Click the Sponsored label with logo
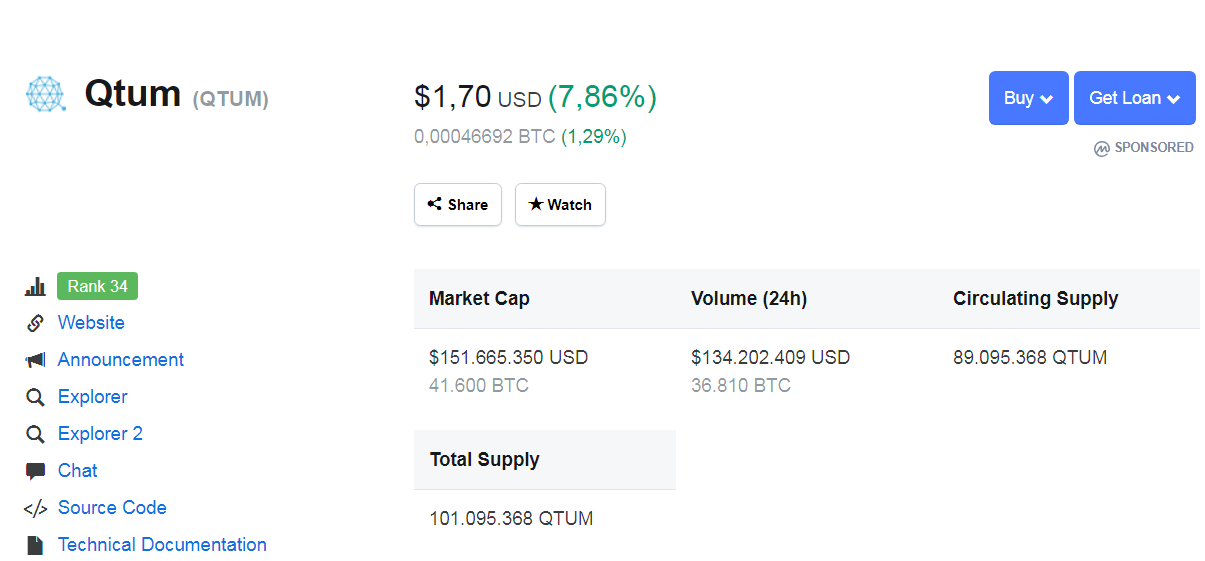 point(1144,148)
